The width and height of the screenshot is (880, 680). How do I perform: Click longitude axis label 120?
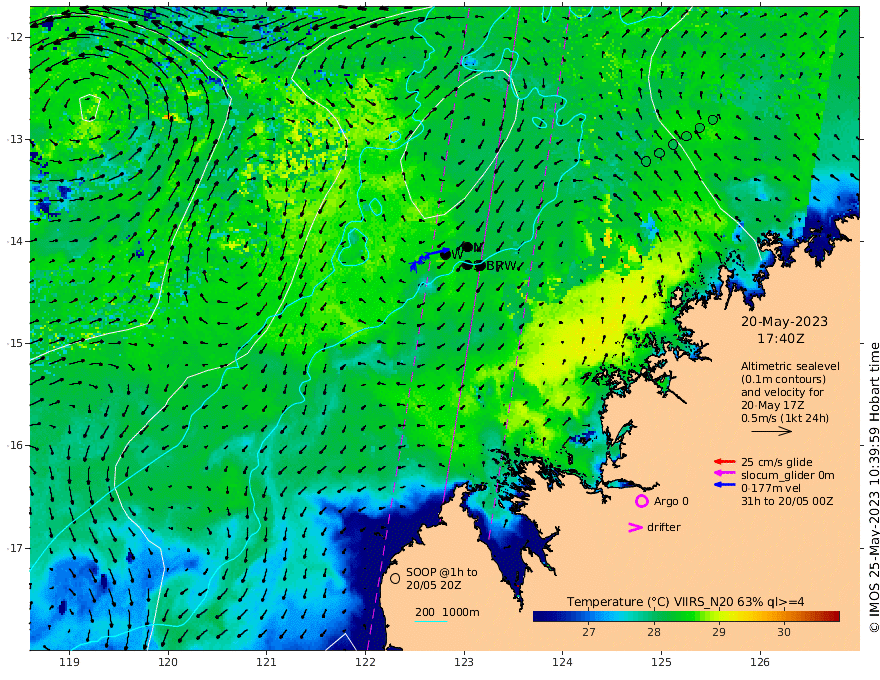pyautogui.click(x=168, y=663)
